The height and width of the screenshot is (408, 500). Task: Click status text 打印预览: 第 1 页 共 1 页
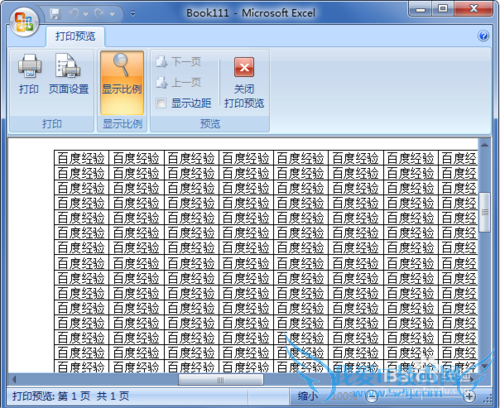pyautogui.click(x=71, y=396)
